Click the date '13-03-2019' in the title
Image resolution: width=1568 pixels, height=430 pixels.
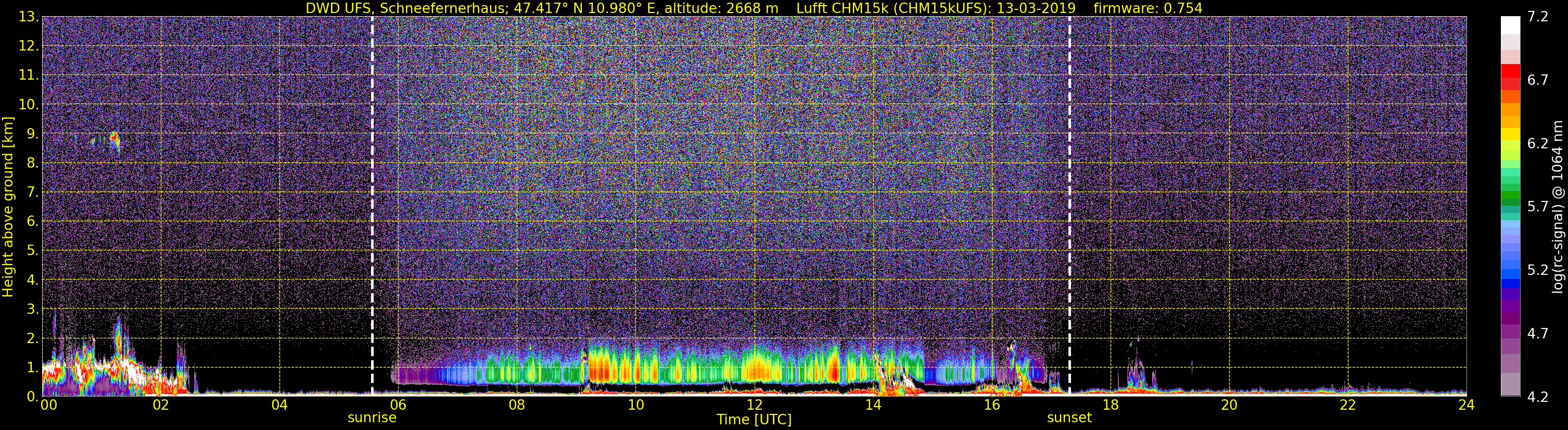(1037, 8)
